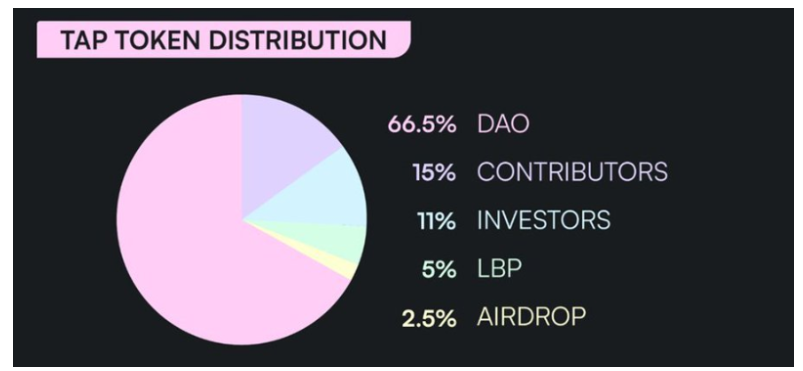The height and width of the screenshot is (371, 803).
Task: Click the DAO legend label
Action: 503,124
